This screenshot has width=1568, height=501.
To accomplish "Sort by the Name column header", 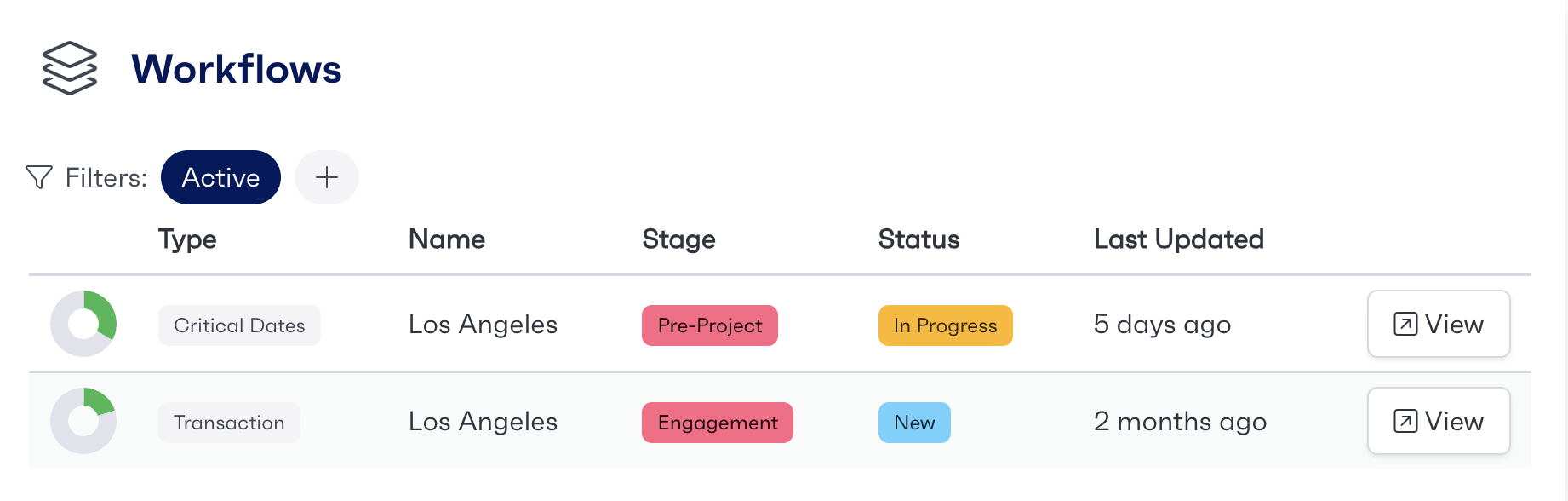I will pyautogui.click(x=447, y=239).
